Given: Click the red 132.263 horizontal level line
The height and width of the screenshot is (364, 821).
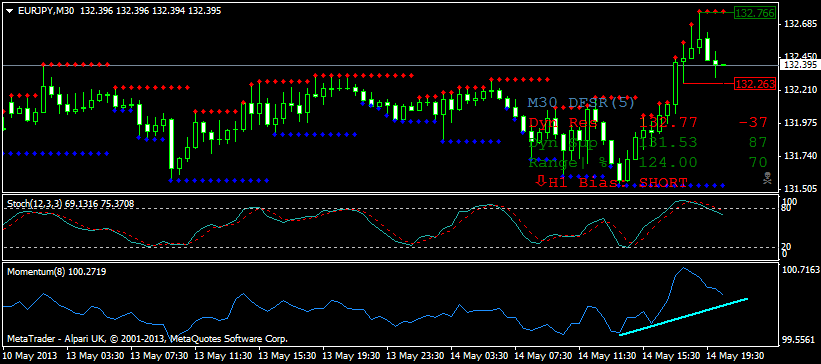Looking at the screenshot, I should (x=708, y=83).
